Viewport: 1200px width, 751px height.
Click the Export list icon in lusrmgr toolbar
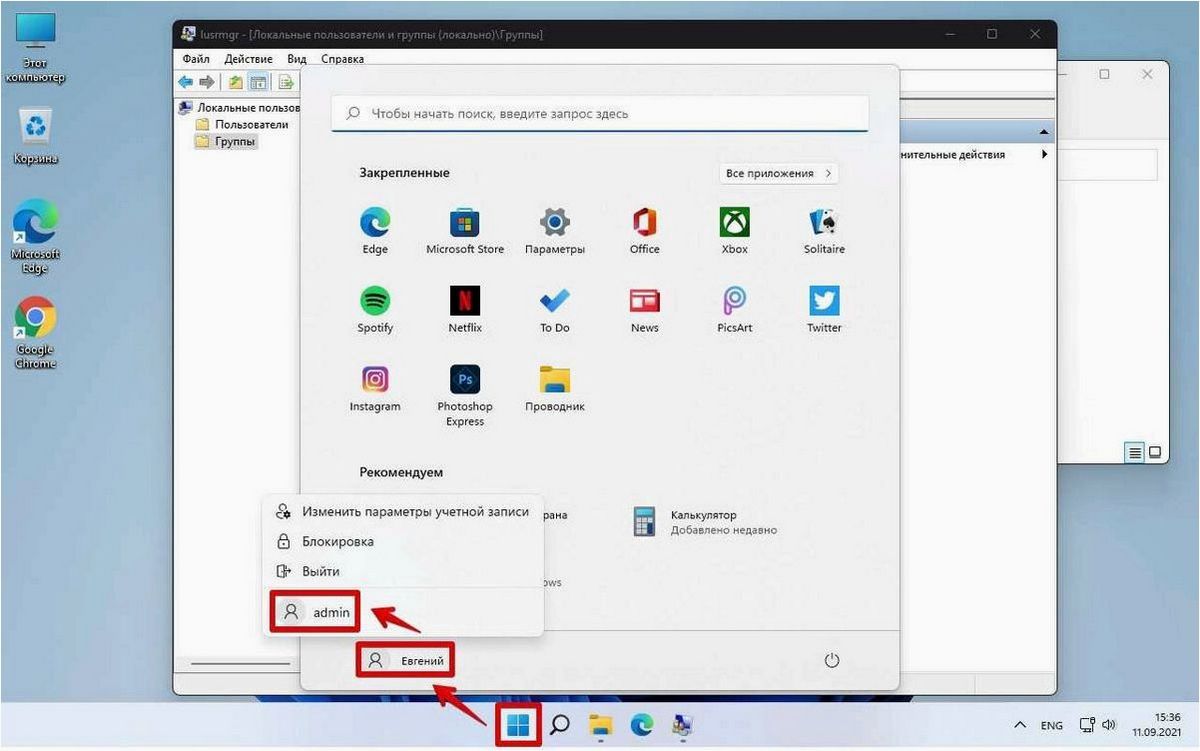[285, 82]
